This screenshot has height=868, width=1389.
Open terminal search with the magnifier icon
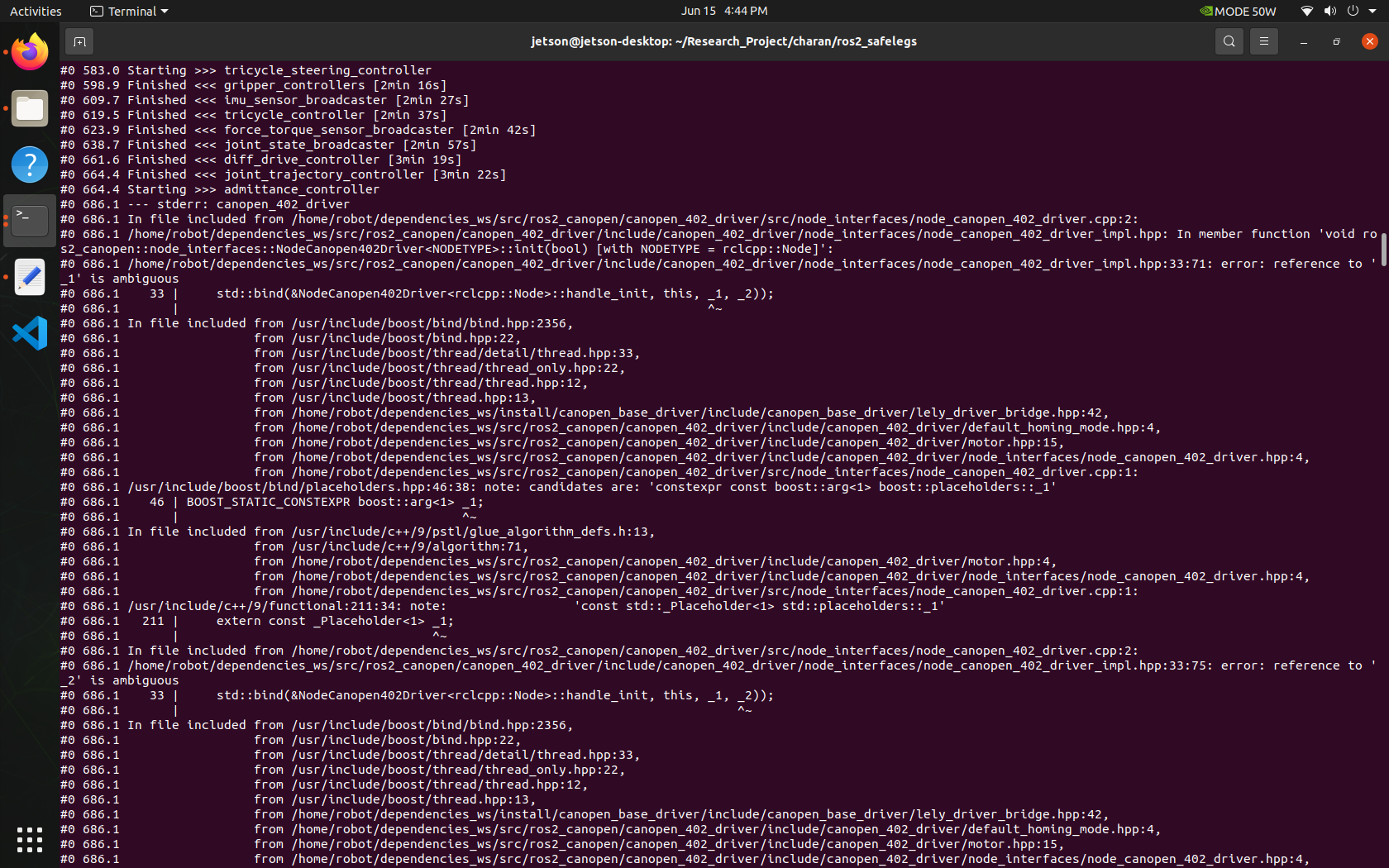(1229, 41)
